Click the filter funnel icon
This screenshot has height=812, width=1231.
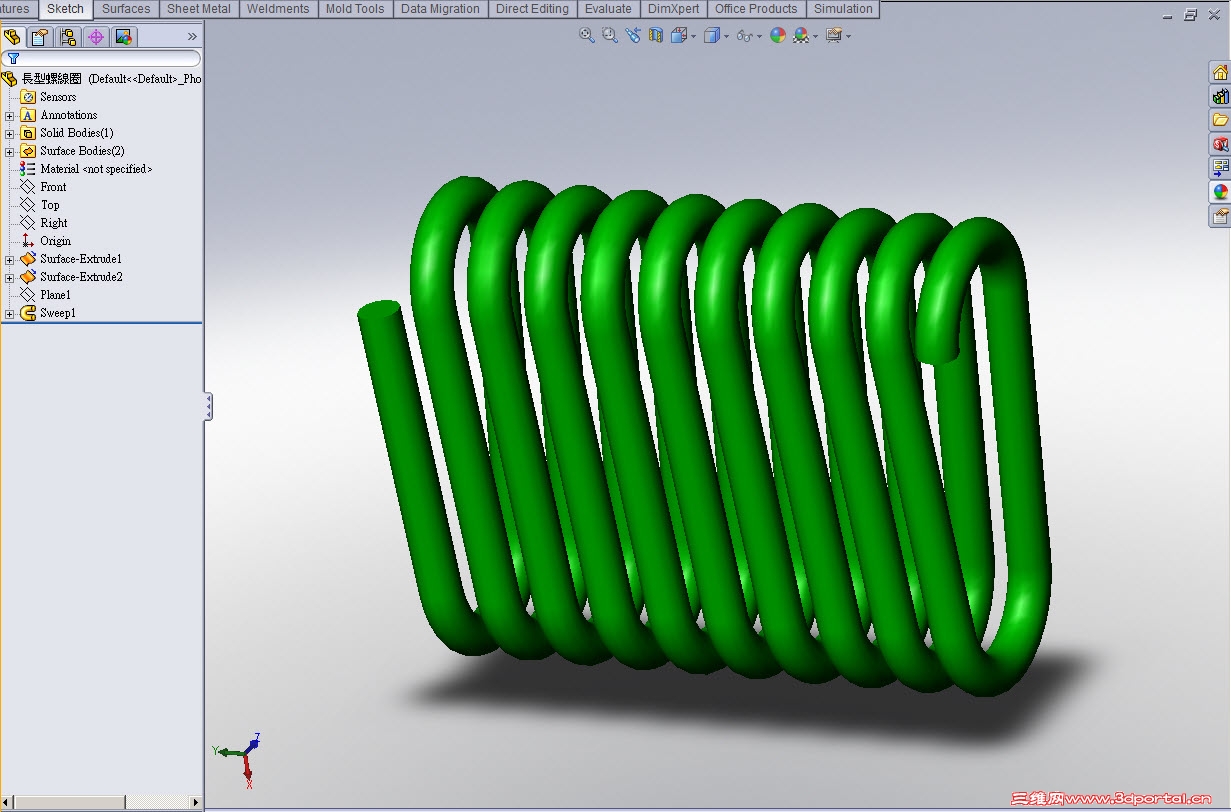coord(13,59)
